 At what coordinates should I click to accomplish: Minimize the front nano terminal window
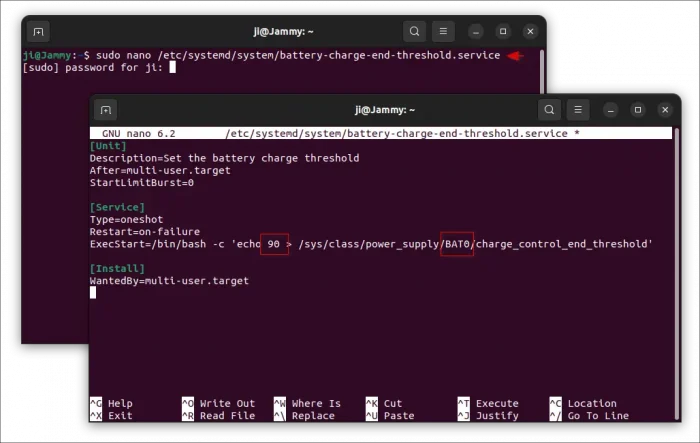click(x=610, y=110)
